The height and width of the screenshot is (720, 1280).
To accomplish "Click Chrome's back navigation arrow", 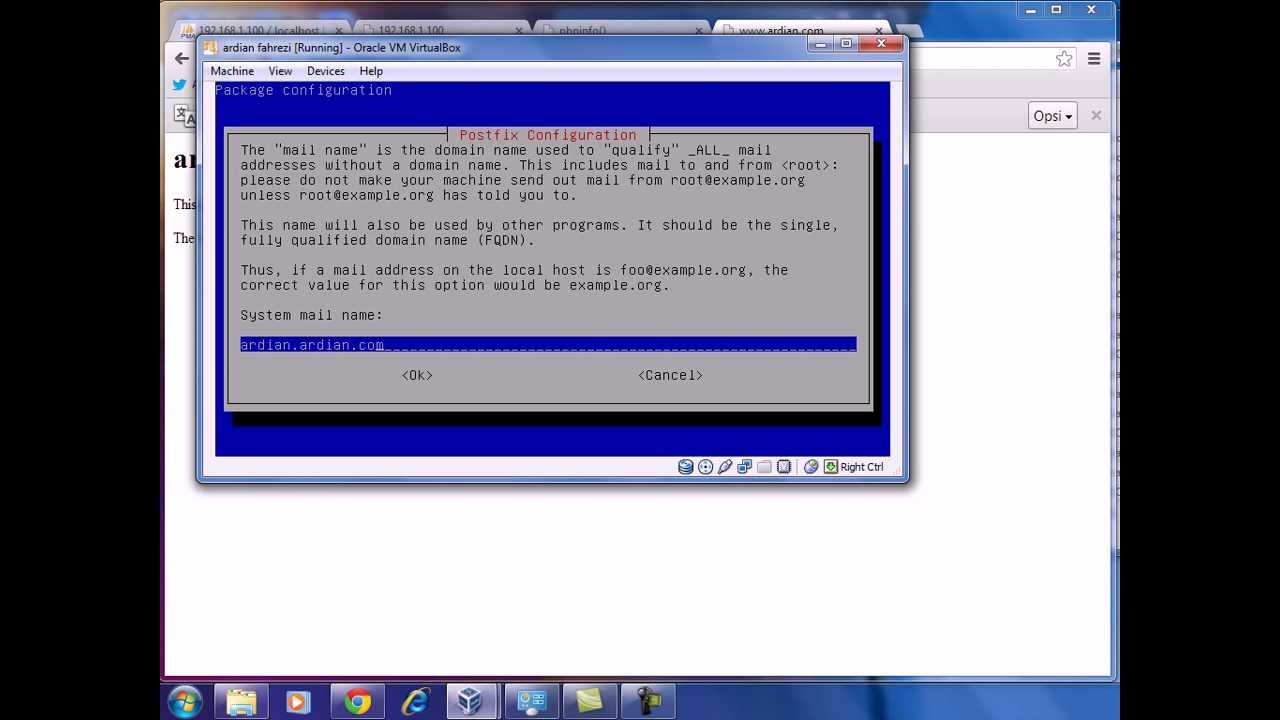I will coord(181,59).
